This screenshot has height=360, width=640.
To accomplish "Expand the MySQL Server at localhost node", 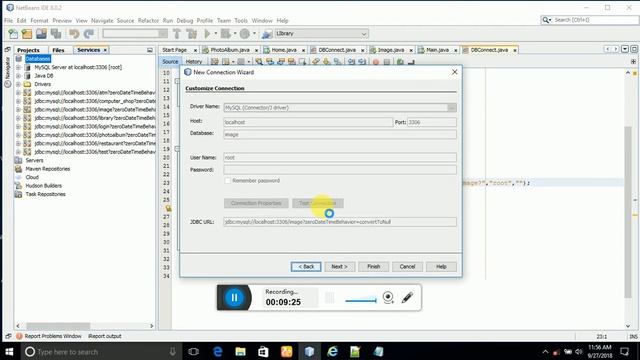I will pyautogui.click(x=18, y=67).
